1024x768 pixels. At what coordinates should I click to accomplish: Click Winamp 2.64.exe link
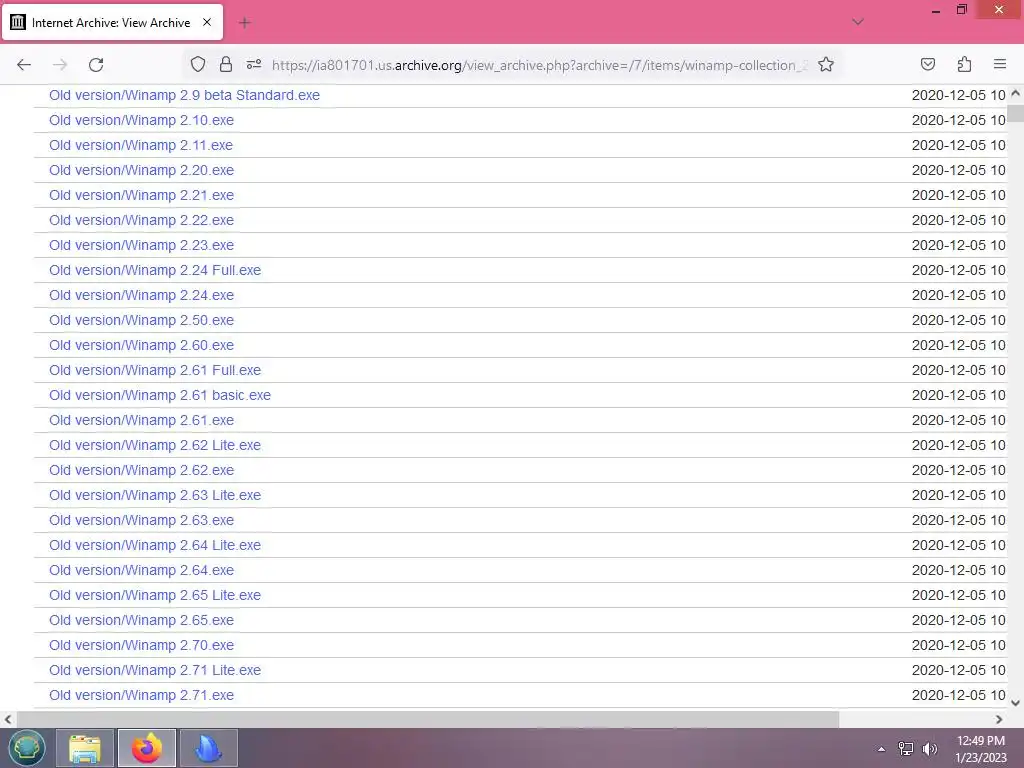pos(141,570)
